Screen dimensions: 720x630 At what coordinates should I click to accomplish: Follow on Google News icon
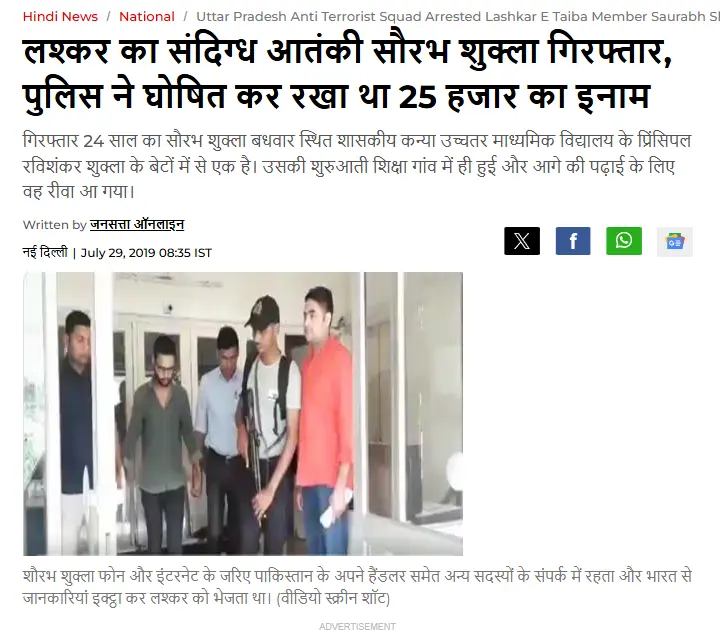(675, 242)
